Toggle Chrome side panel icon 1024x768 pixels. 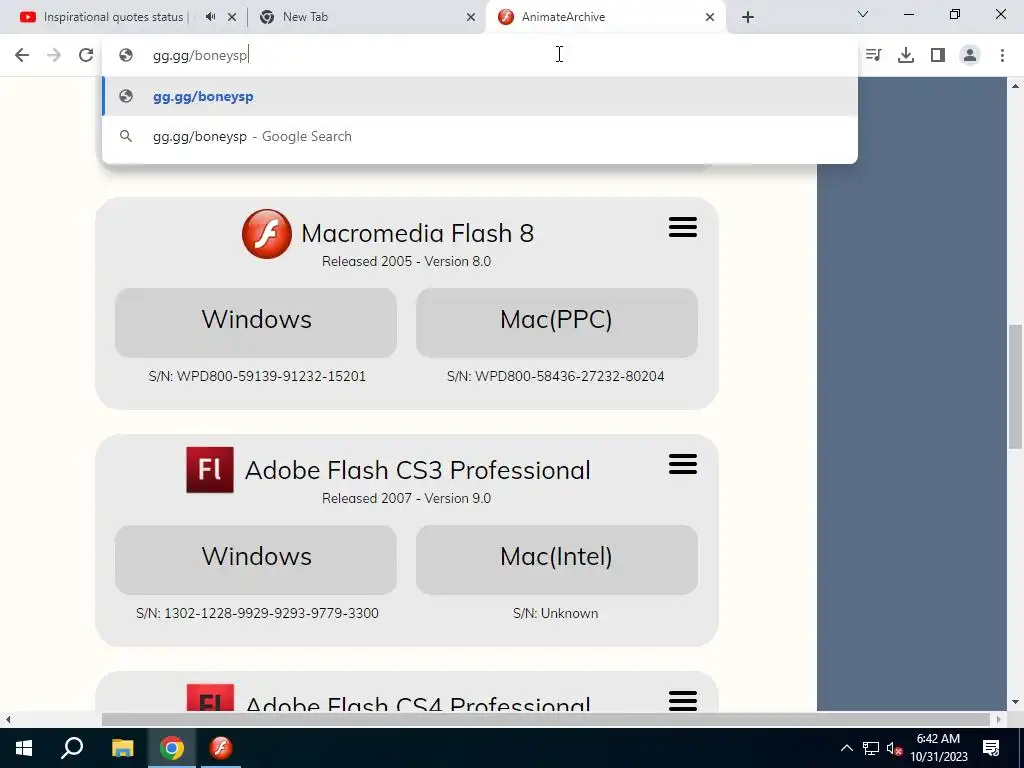(x=938, y=56)
